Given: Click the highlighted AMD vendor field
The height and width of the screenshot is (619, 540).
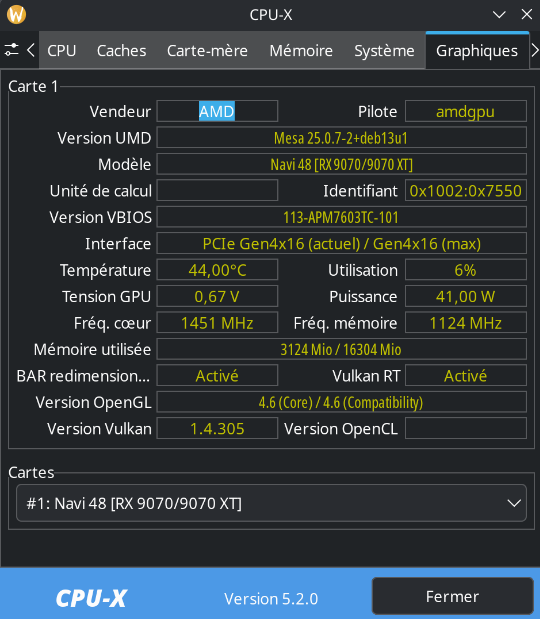Looking at the screenshot, I should 217,111.
